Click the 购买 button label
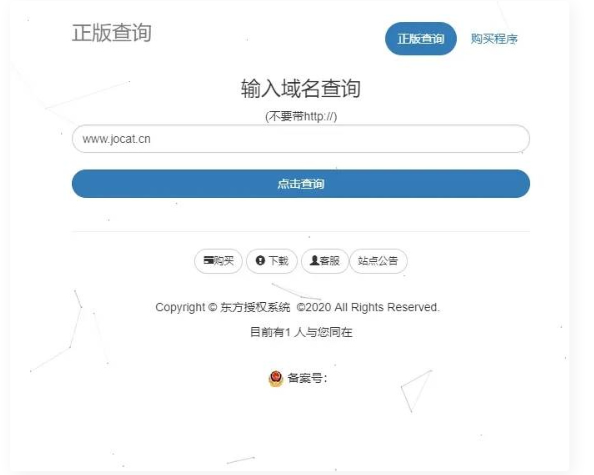 point(224,261)
